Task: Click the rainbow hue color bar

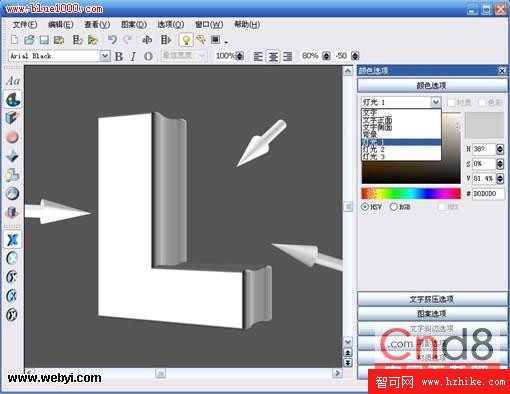Action: [x=411, y=193]
